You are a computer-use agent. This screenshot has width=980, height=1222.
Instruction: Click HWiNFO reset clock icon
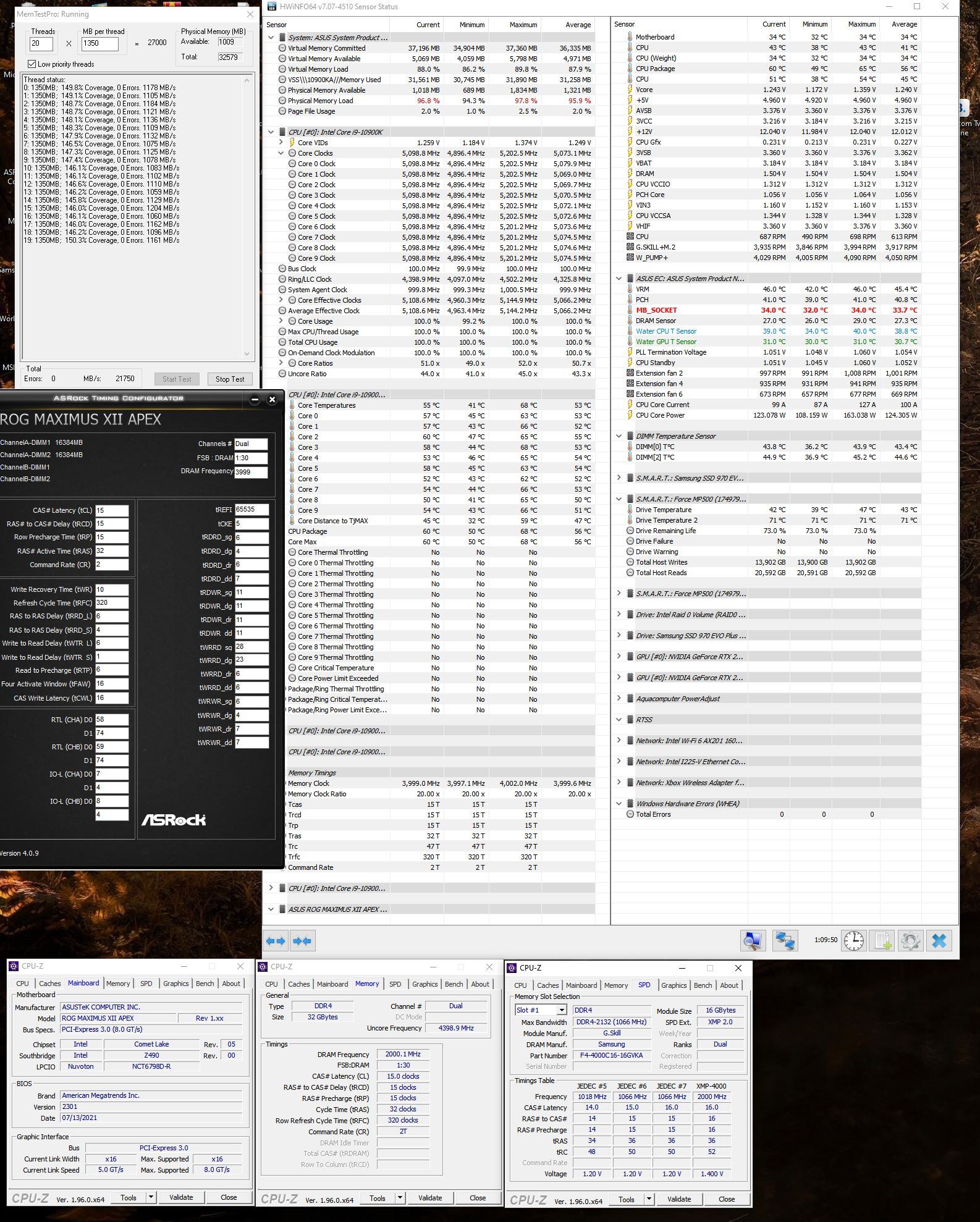click(x=854, y=940)
